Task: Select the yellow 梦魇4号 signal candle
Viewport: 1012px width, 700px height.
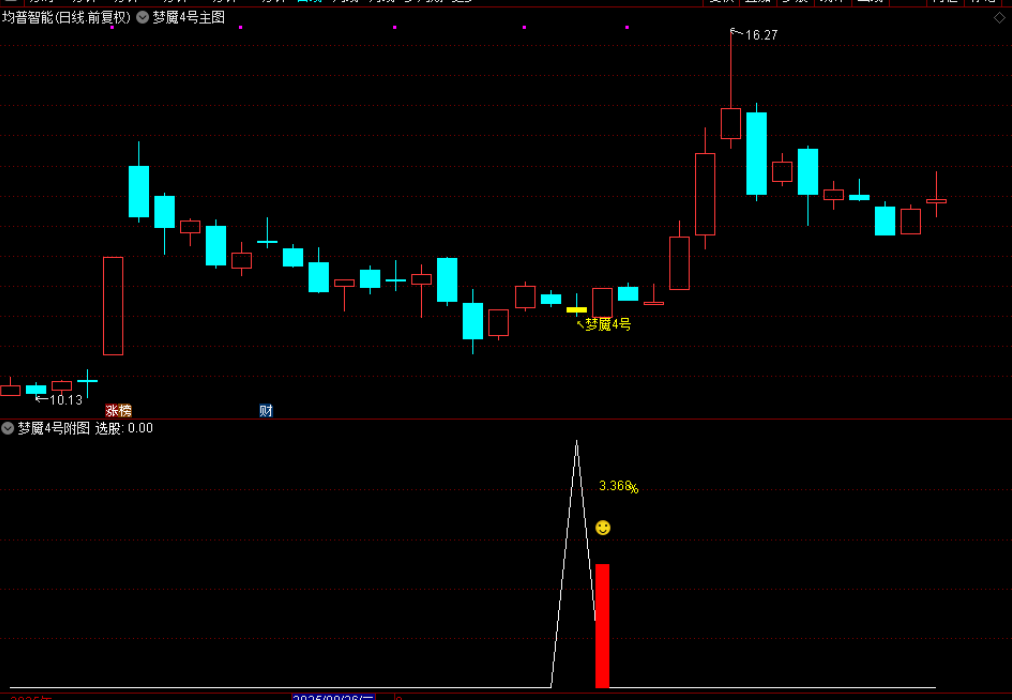Action: click(576, 308)
